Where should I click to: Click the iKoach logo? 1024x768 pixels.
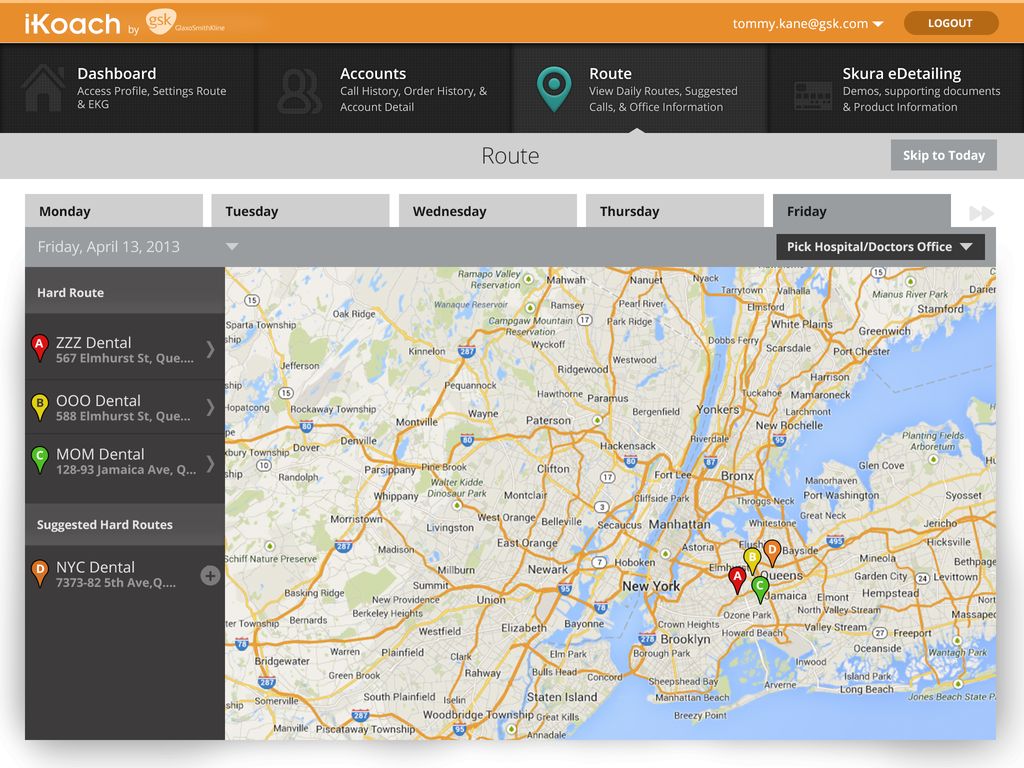click(x=72, y=24)
